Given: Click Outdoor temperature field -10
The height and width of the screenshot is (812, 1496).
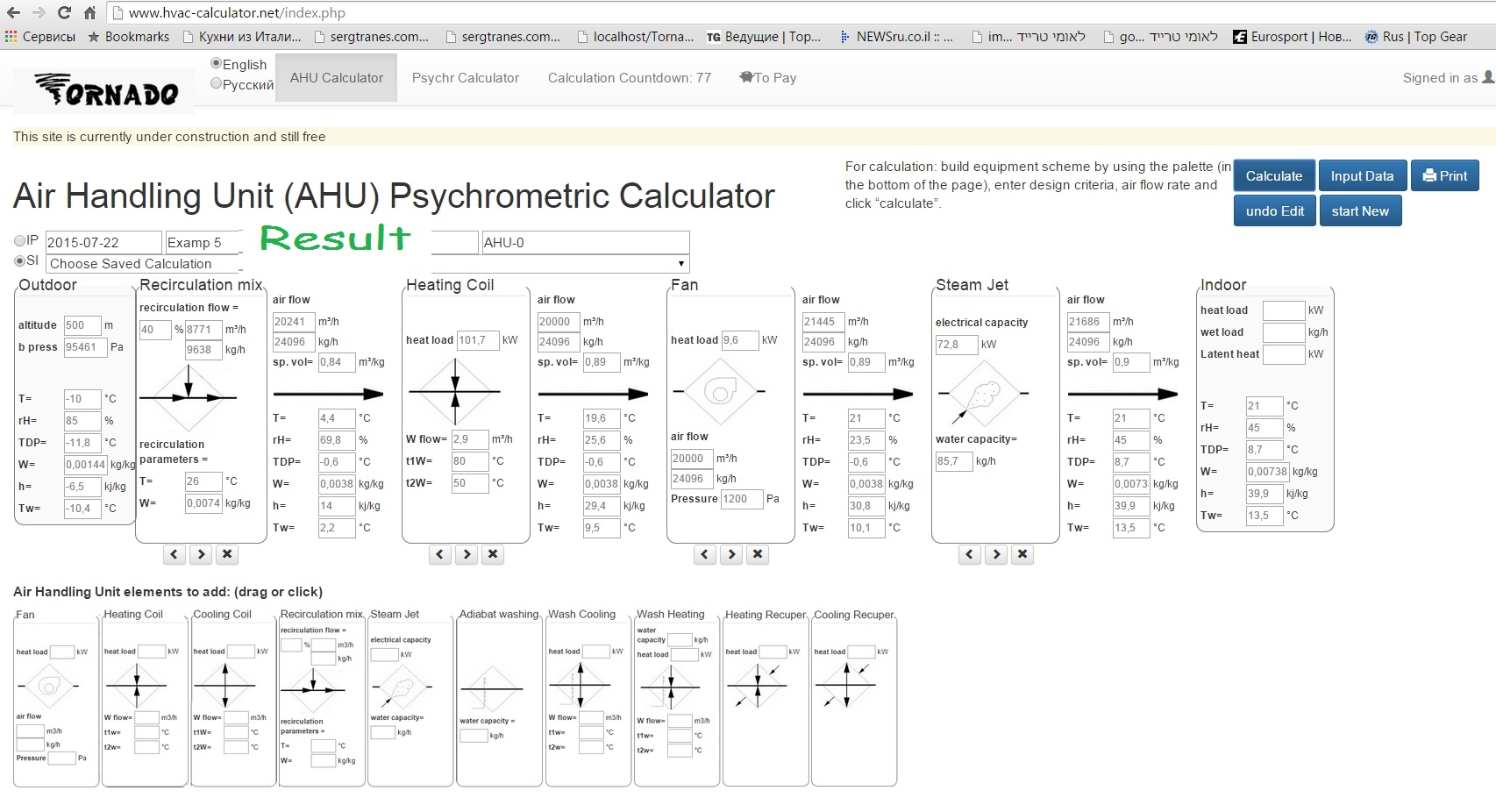Looking at the screenshot, I should click(82, 398).
